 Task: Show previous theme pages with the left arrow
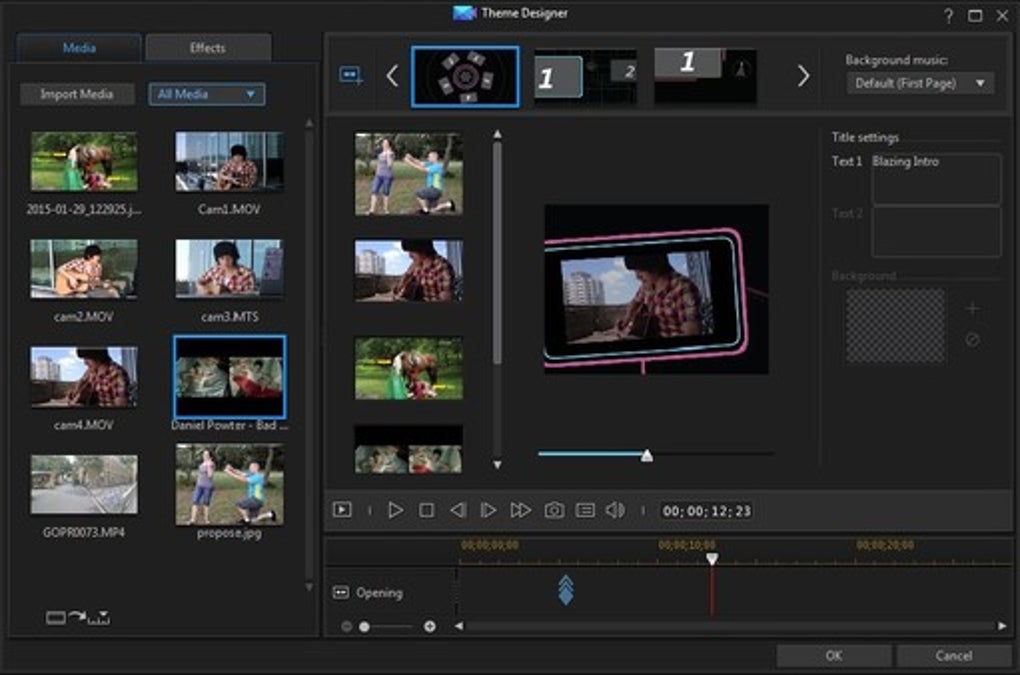coord(392,76)
